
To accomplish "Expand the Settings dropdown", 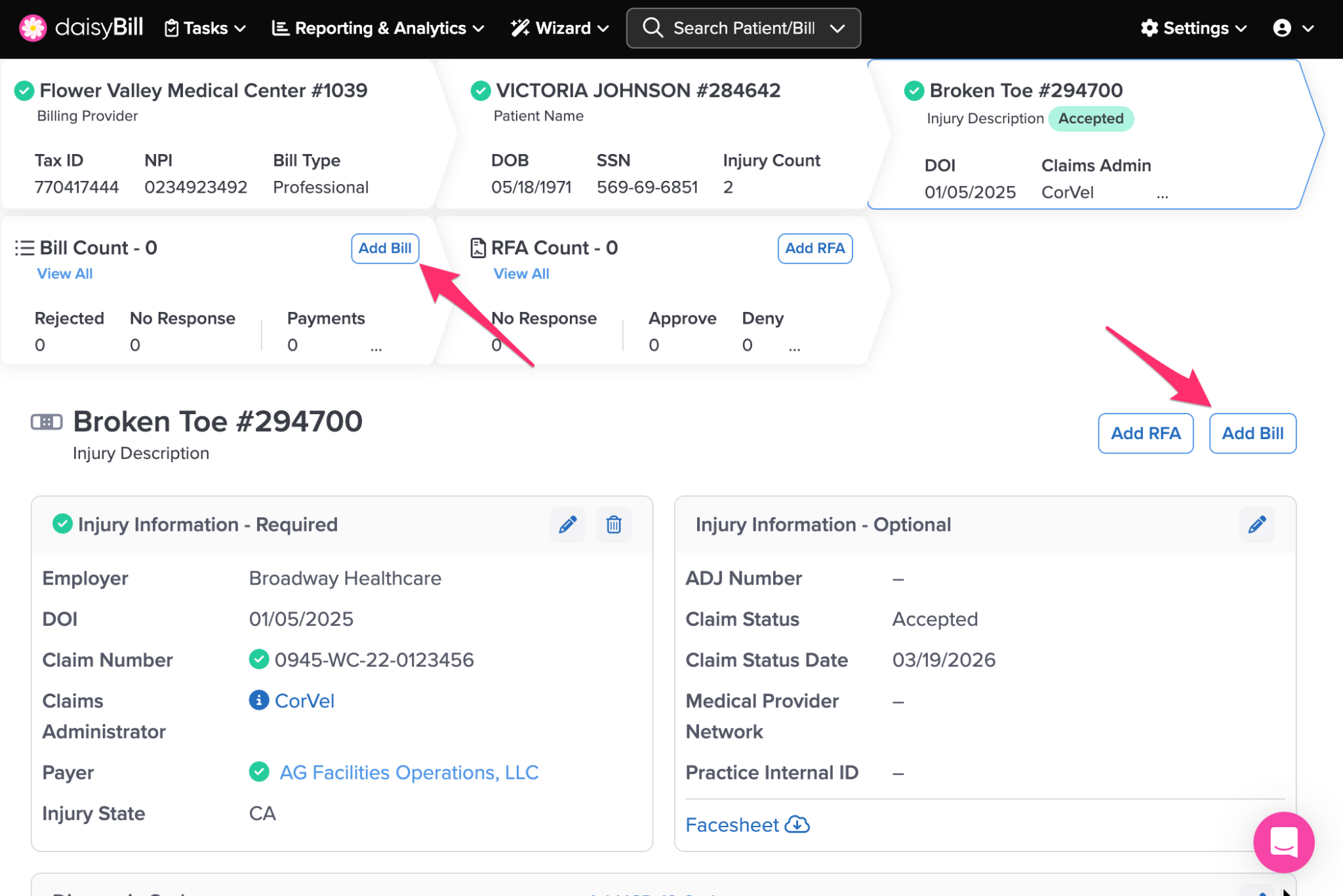I will tap(1193, 28).
